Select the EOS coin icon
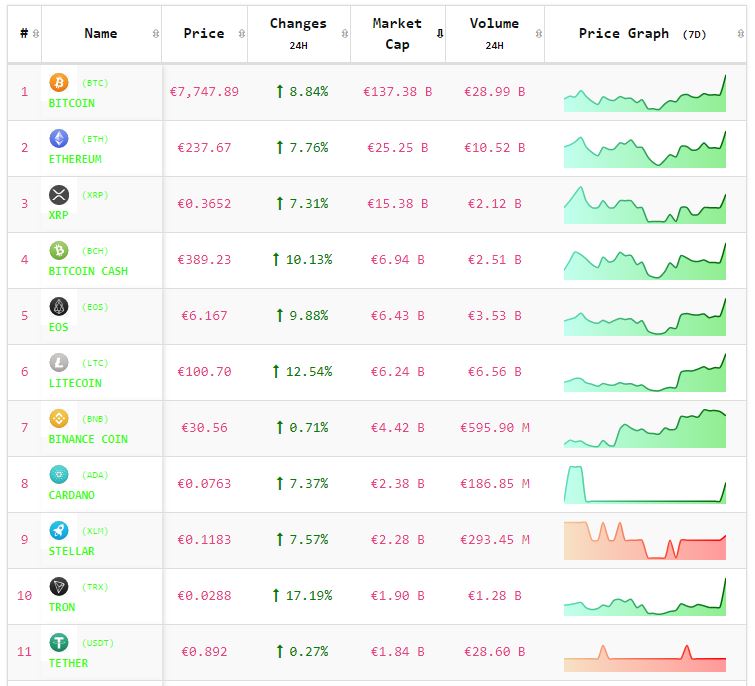Screen dimensions: 755x686 pos(58,307)
